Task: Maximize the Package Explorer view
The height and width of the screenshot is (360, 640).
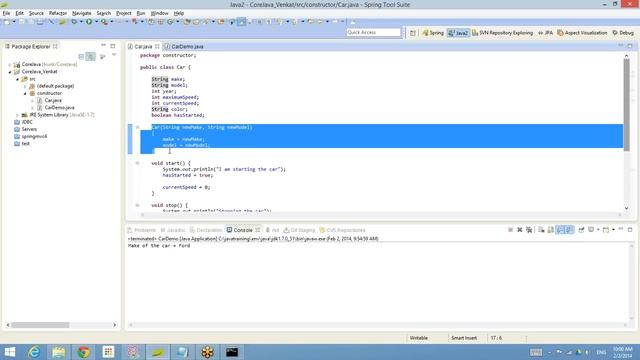Action: tap(113, 46)
